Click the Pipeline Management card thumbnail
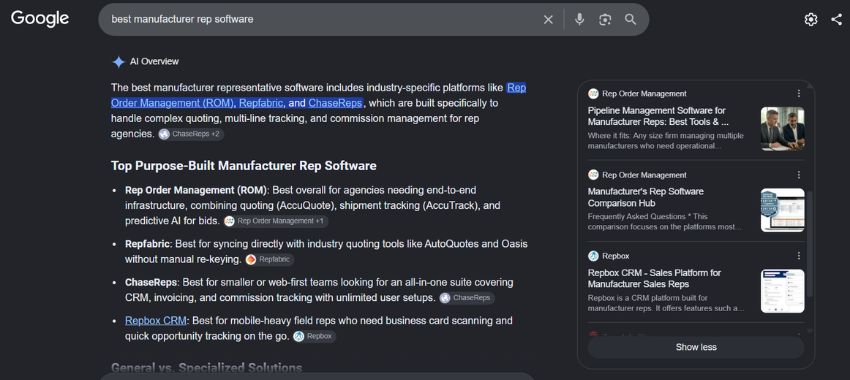 [782, 128]
